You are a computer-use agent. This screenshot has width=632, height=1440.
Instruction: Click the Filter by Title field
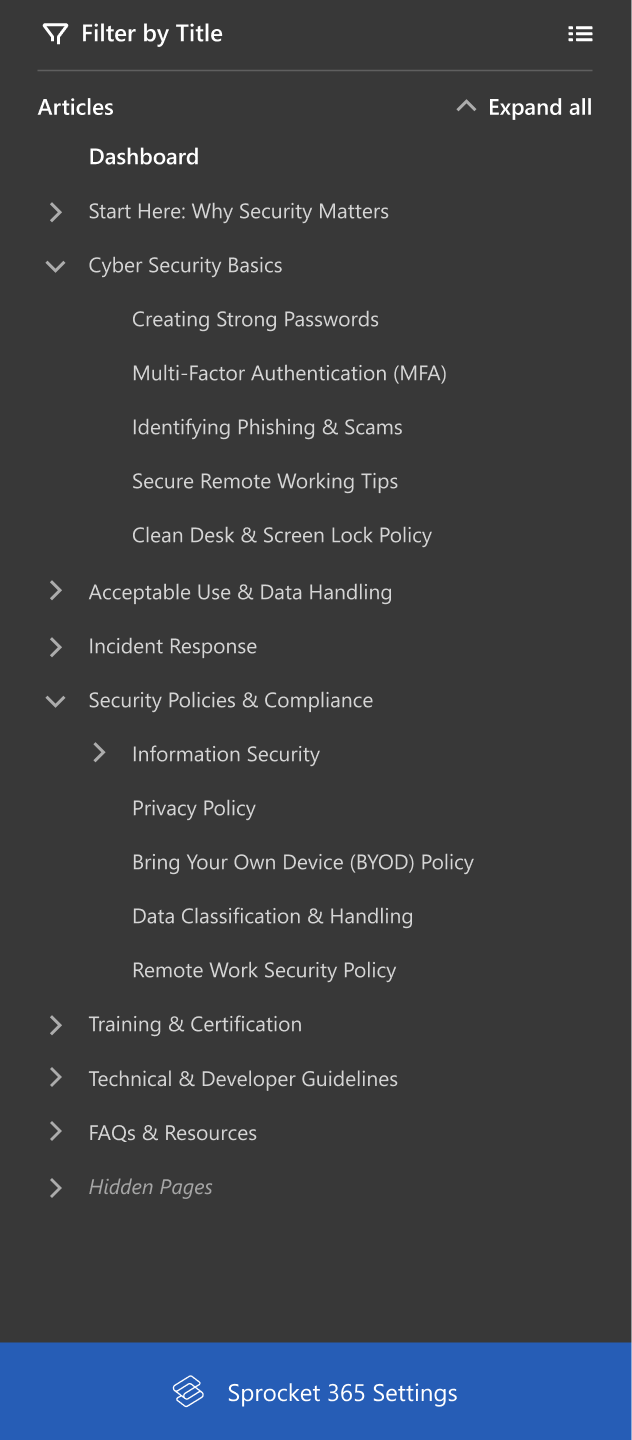[x=152, y=34]
